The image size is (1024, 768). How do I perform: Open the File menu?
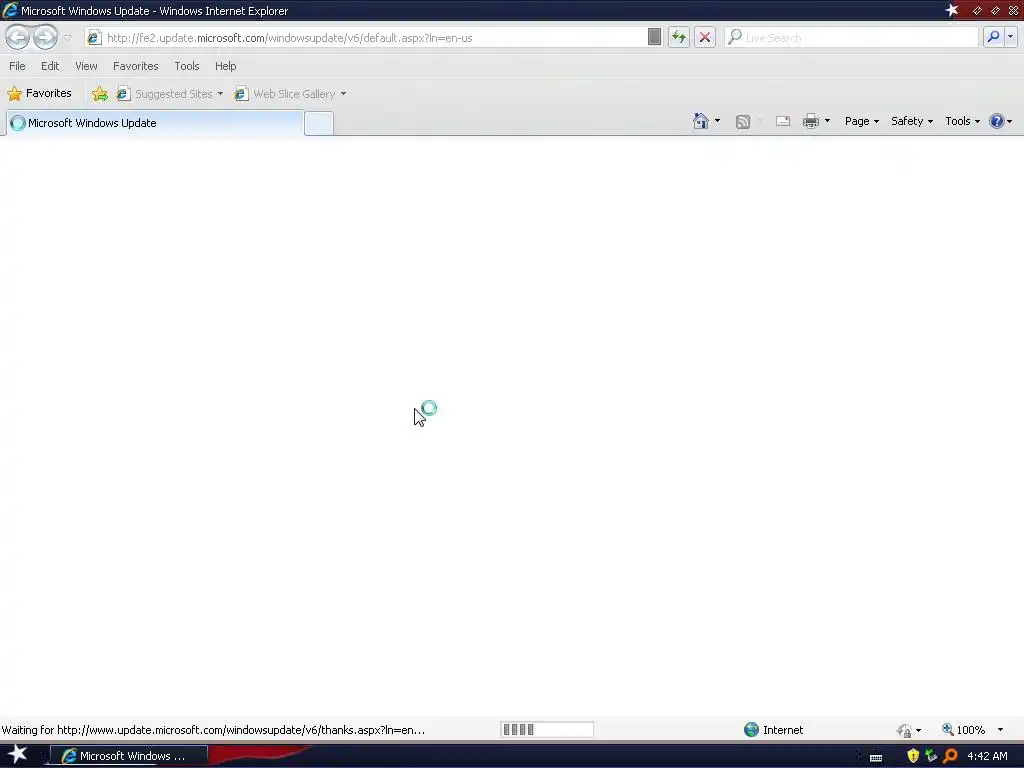point(17,66)
